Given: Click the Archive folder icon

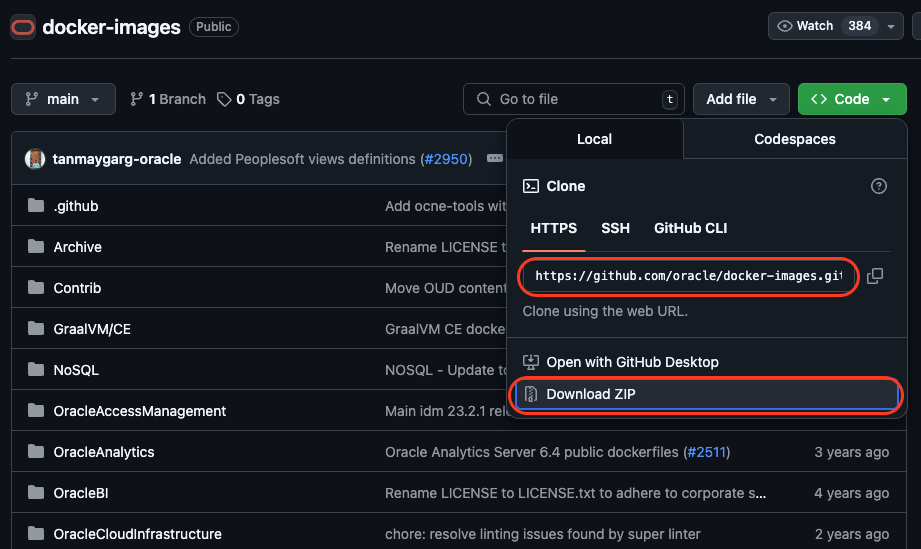Looking at the screenshot, I should 36,247.
